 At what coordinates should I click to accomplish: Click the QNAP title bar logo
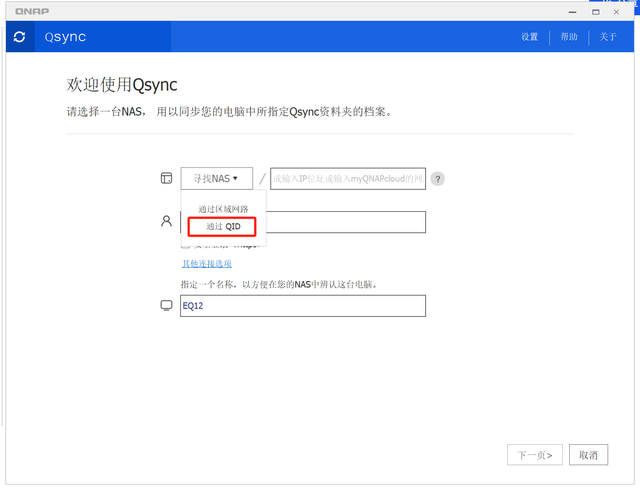coord(32,11)
